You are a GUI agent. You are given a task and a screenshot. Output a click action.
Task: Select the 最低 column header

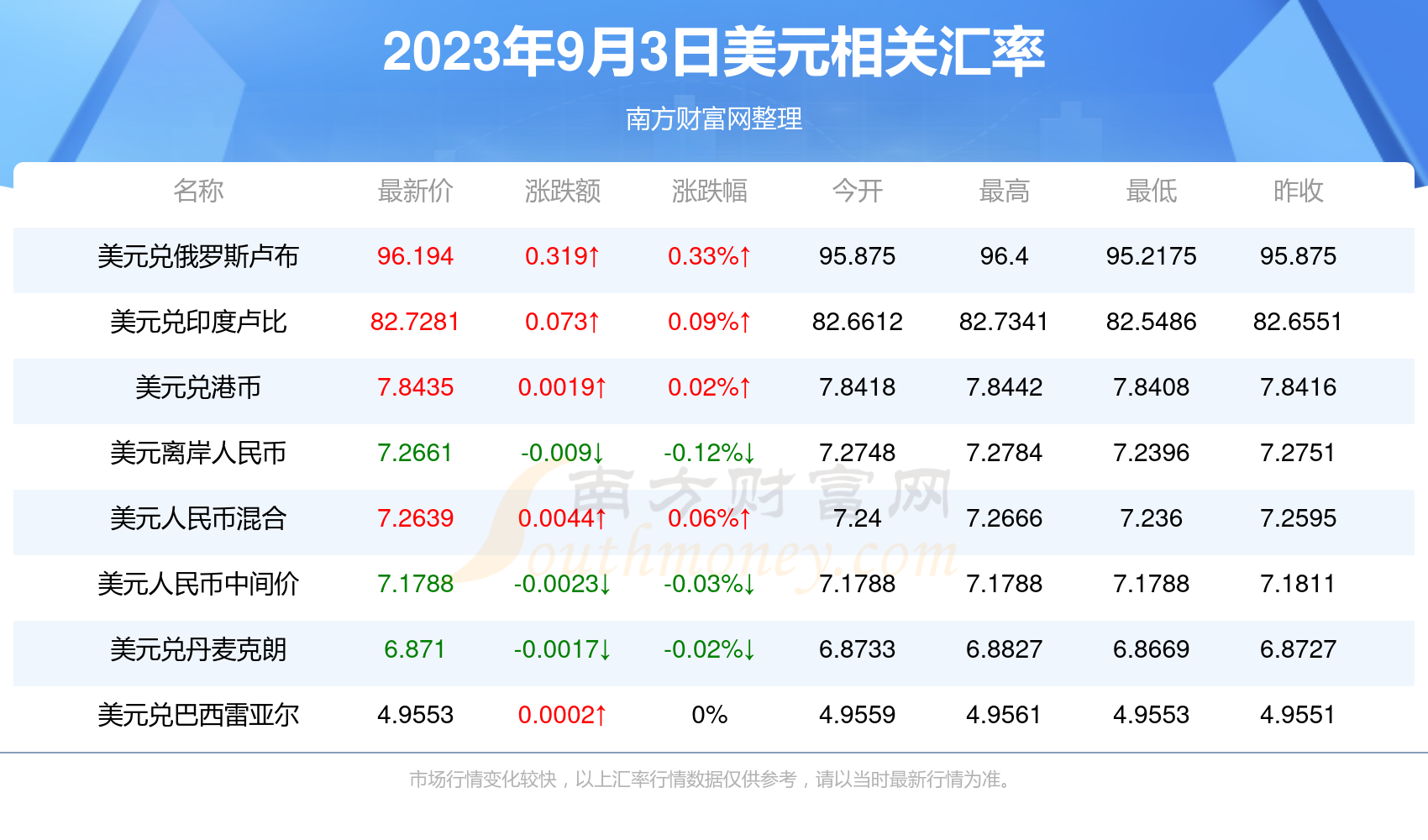click(x=1151, y=191)
